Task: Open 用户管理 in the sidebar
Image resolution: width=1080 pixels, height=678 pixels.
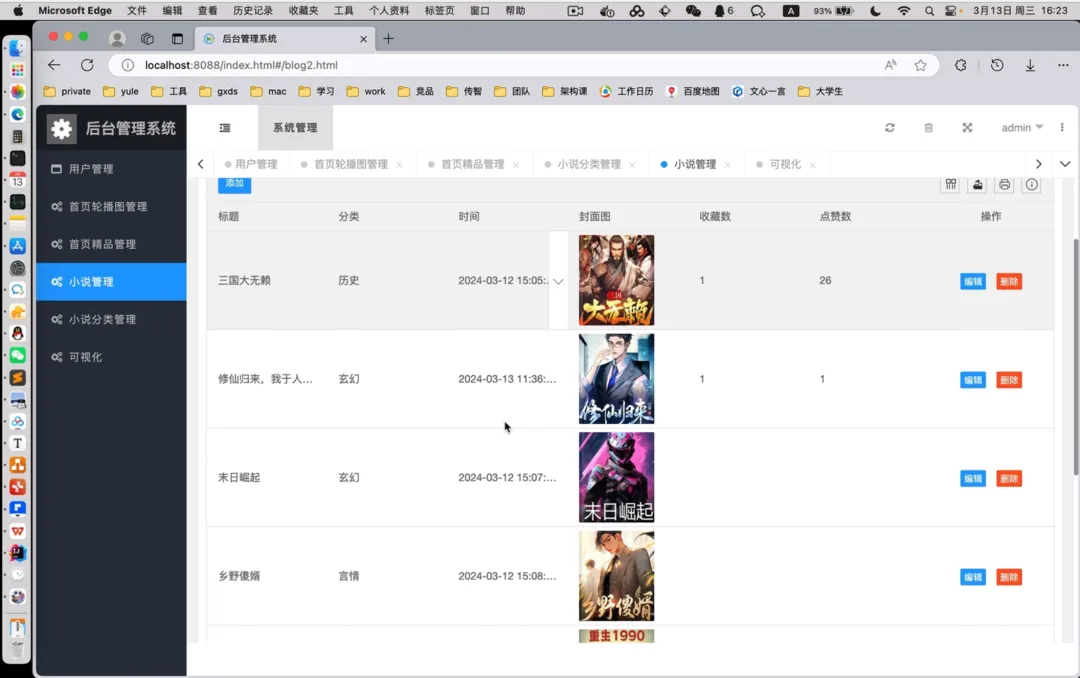Action: [111, 169]
